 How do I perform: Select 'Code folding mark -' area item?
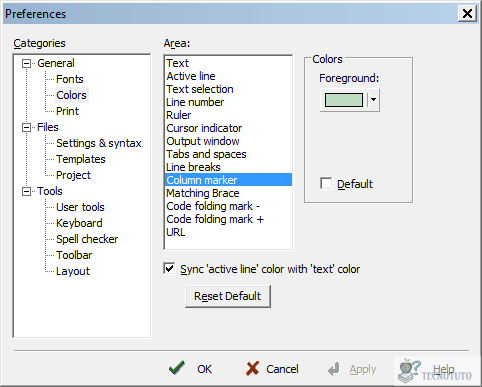tap(228, 206)
